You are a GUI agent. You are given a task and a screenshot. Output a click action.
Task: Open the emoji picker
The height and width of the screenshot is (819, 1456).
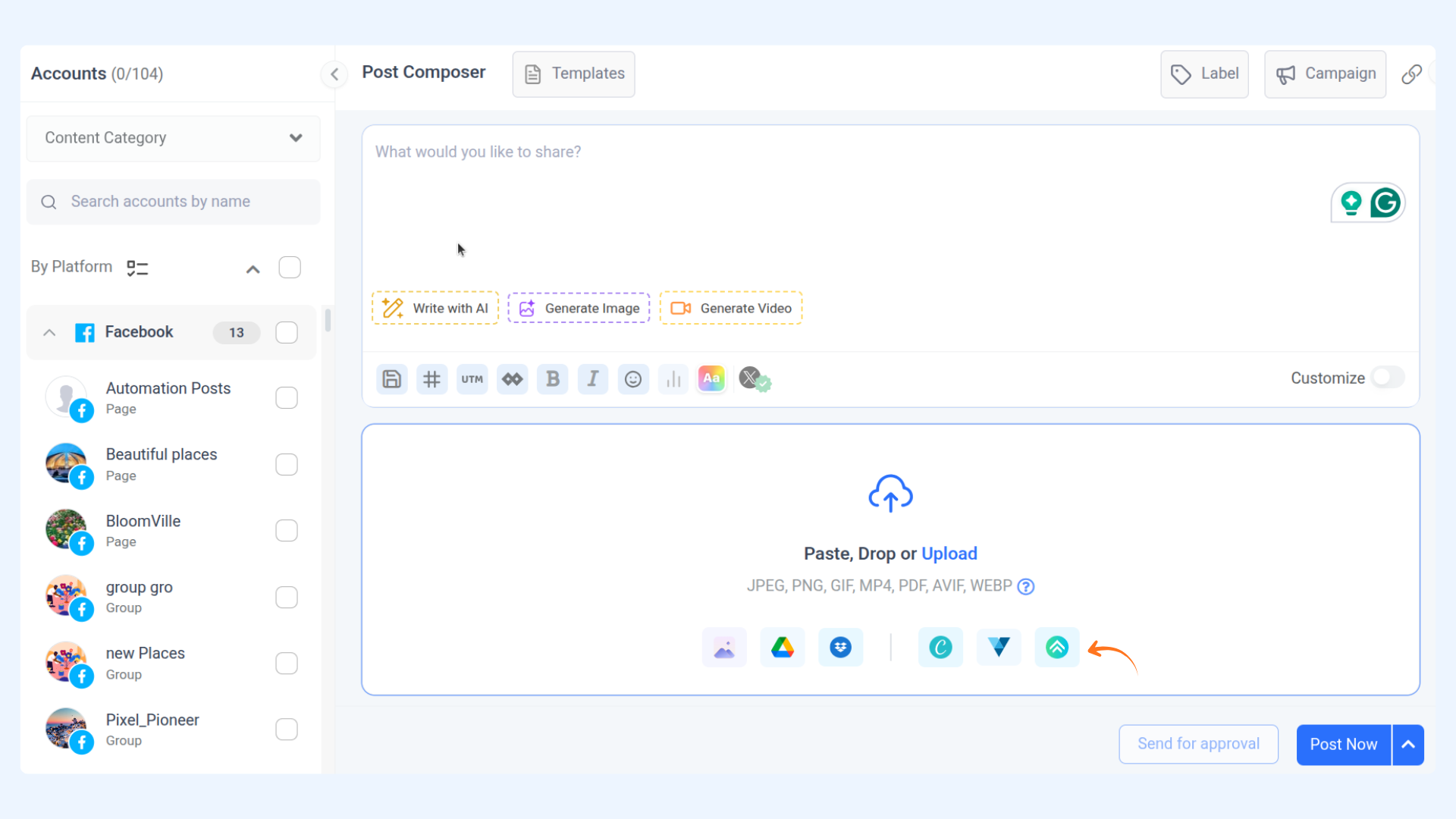click(x=632, y=379)
